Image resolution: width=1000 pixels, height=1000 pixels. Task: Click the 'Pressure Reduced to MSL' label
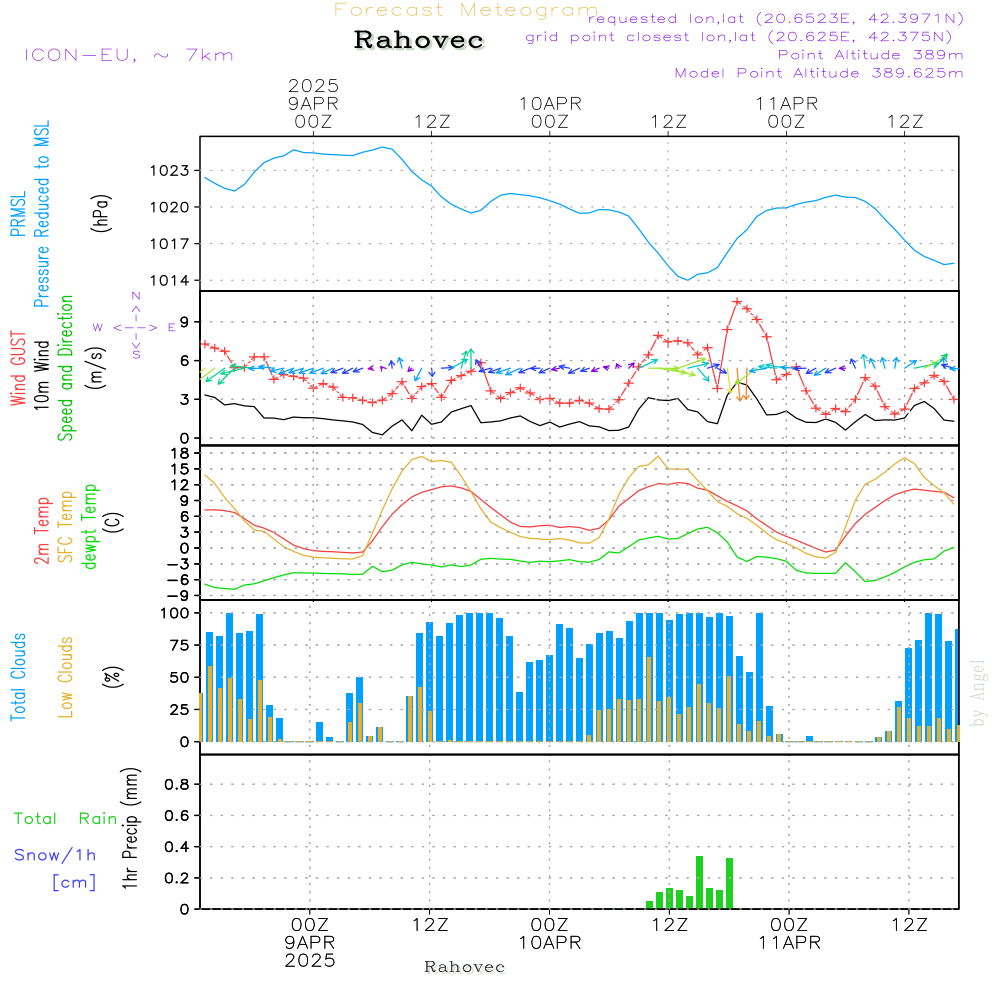tap(41, 214)
